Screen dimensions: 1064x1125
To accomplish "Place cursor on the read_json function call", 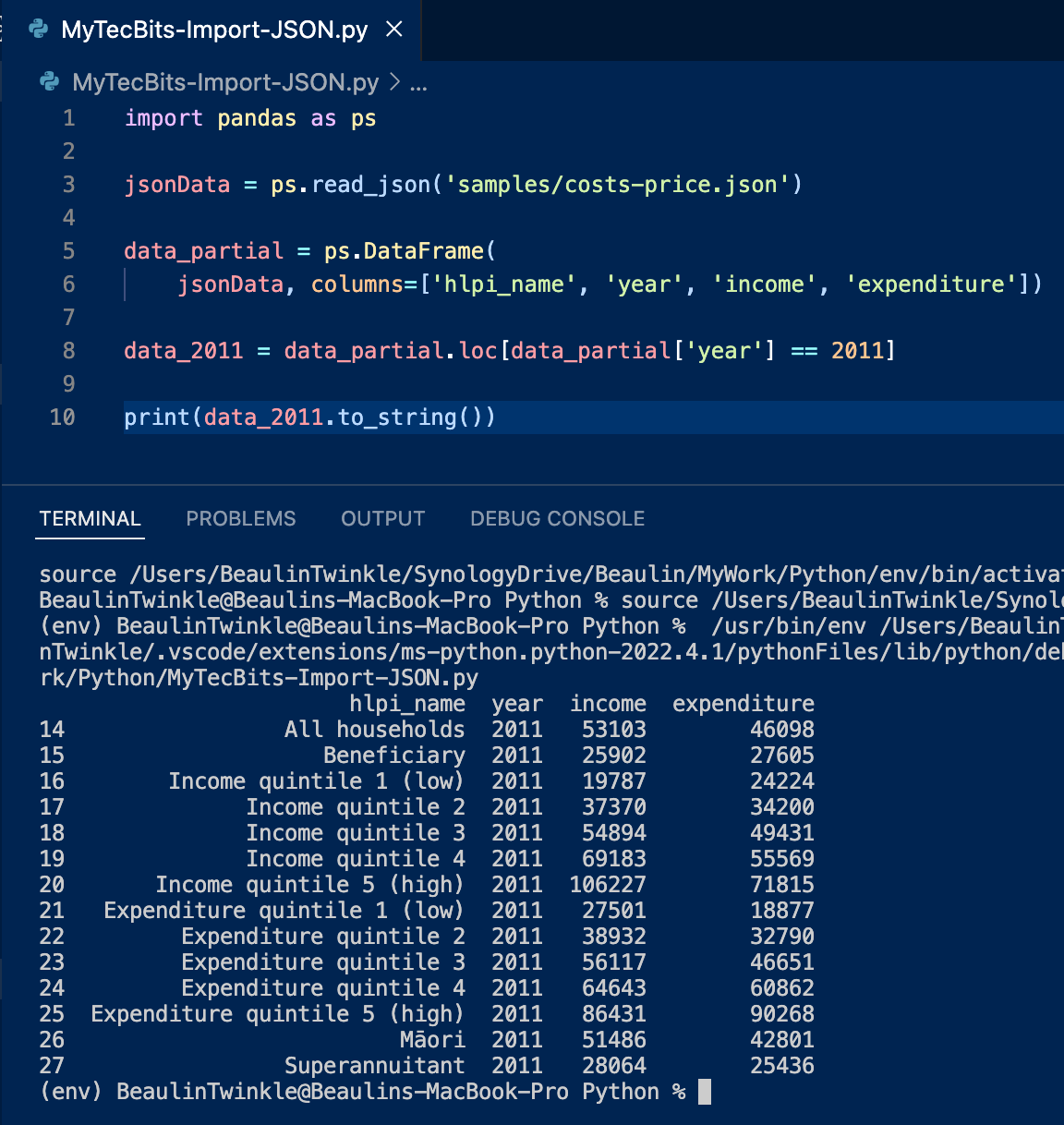I will (x=370, y=185).
